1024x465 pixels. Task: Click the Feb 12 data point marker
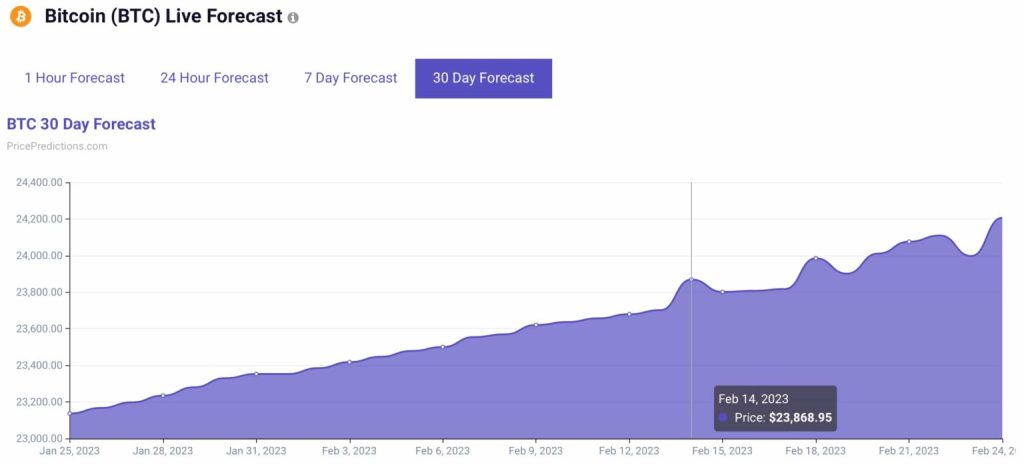click(630, 314)
